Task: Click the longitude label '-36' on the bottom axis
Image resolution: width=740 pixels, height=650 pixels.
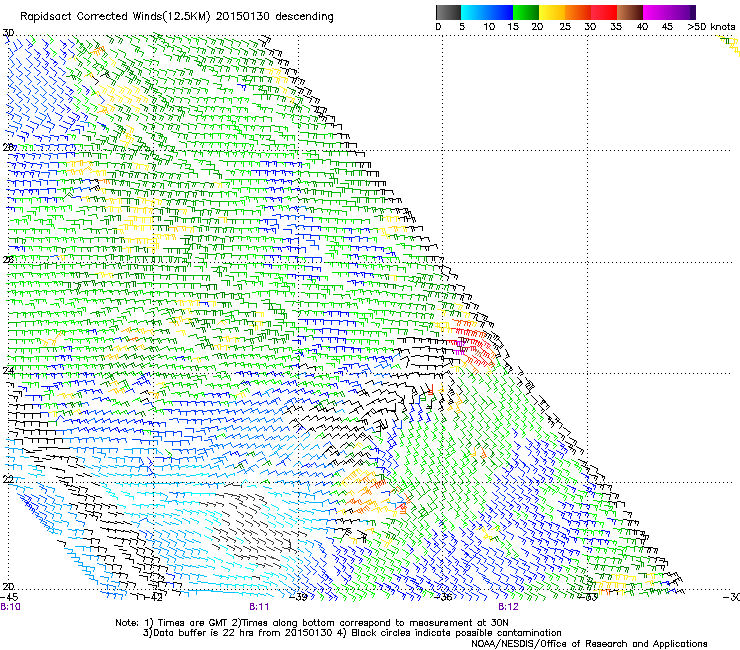Action: 444,598
